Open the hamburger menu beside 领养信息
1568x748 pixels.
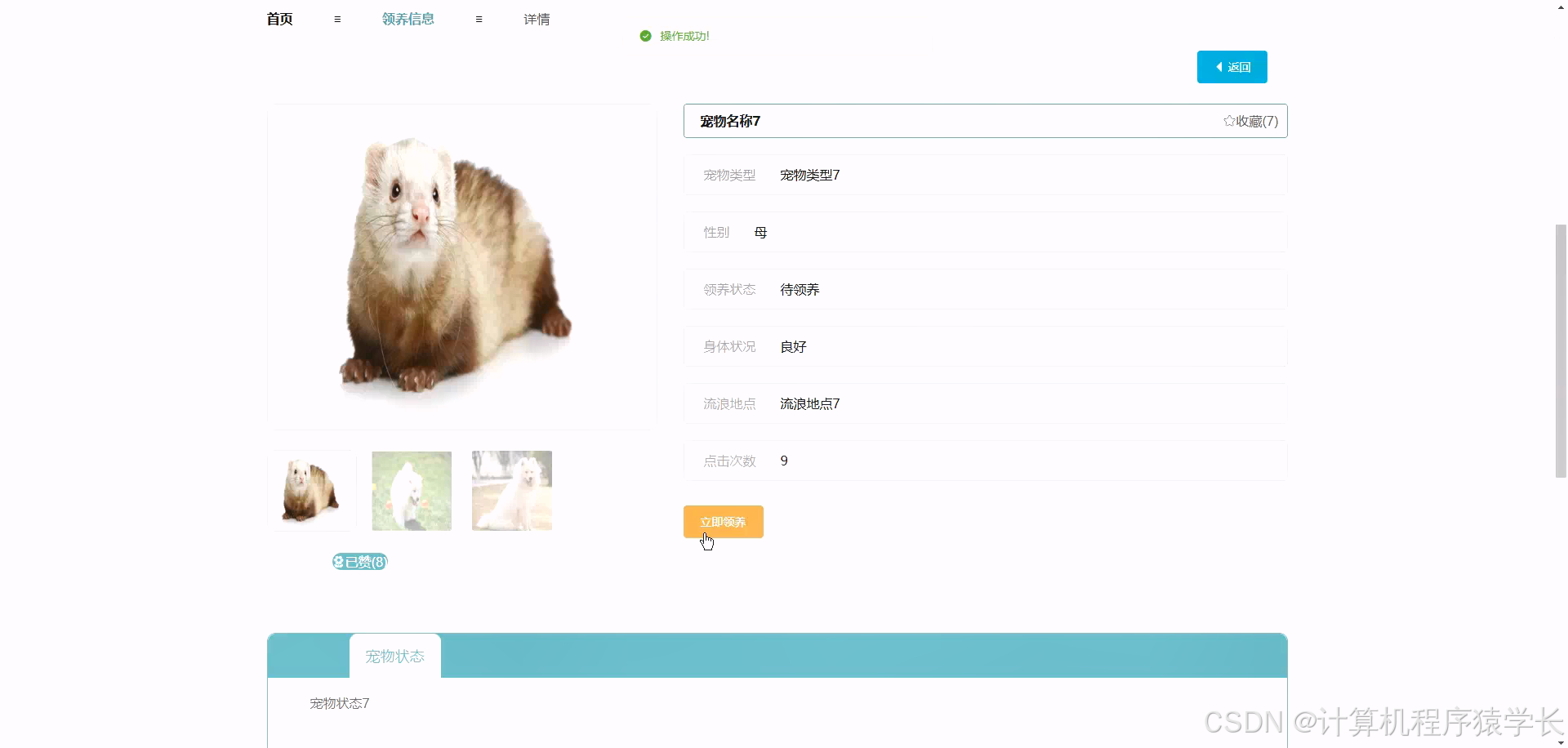479,19
